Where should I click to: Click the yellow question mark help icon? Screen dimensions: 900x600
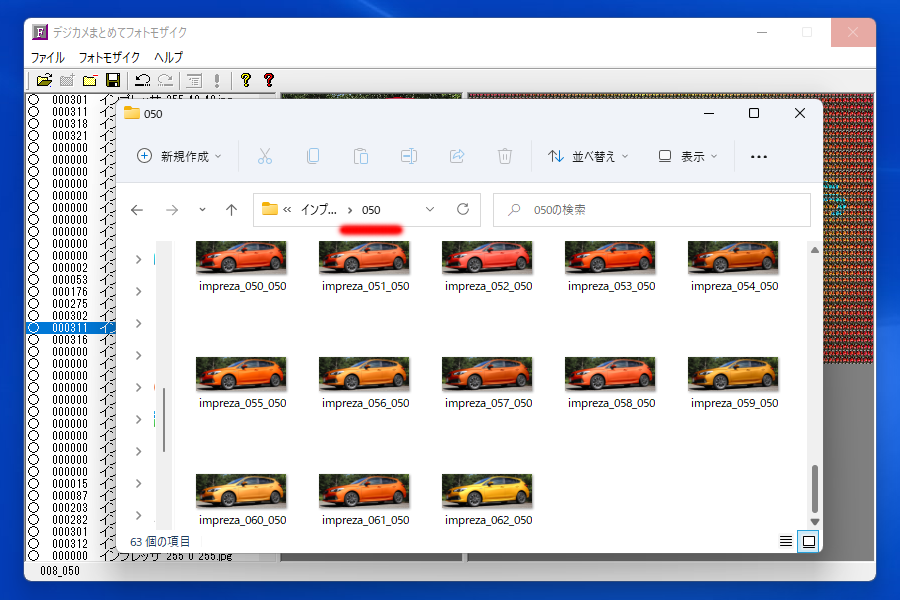coord(246,80)
